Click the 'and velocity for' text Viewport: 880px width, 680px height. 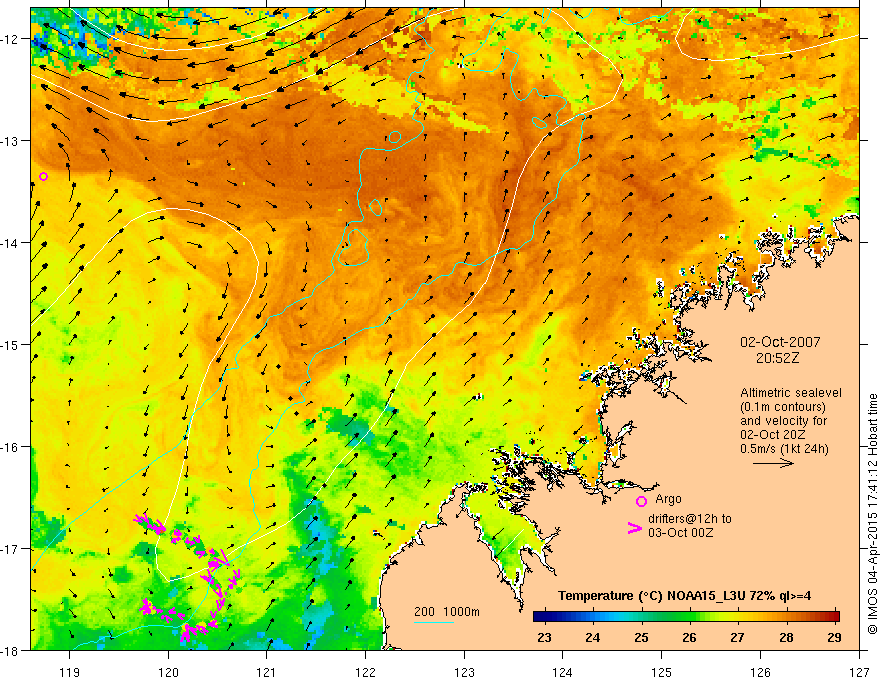pos(784,421)
